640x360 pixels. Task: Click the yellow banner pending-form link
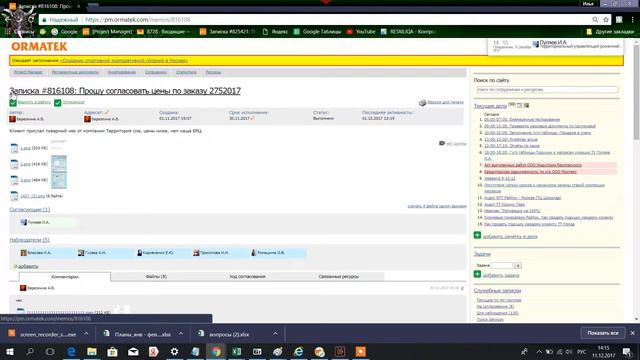[124, 60]
